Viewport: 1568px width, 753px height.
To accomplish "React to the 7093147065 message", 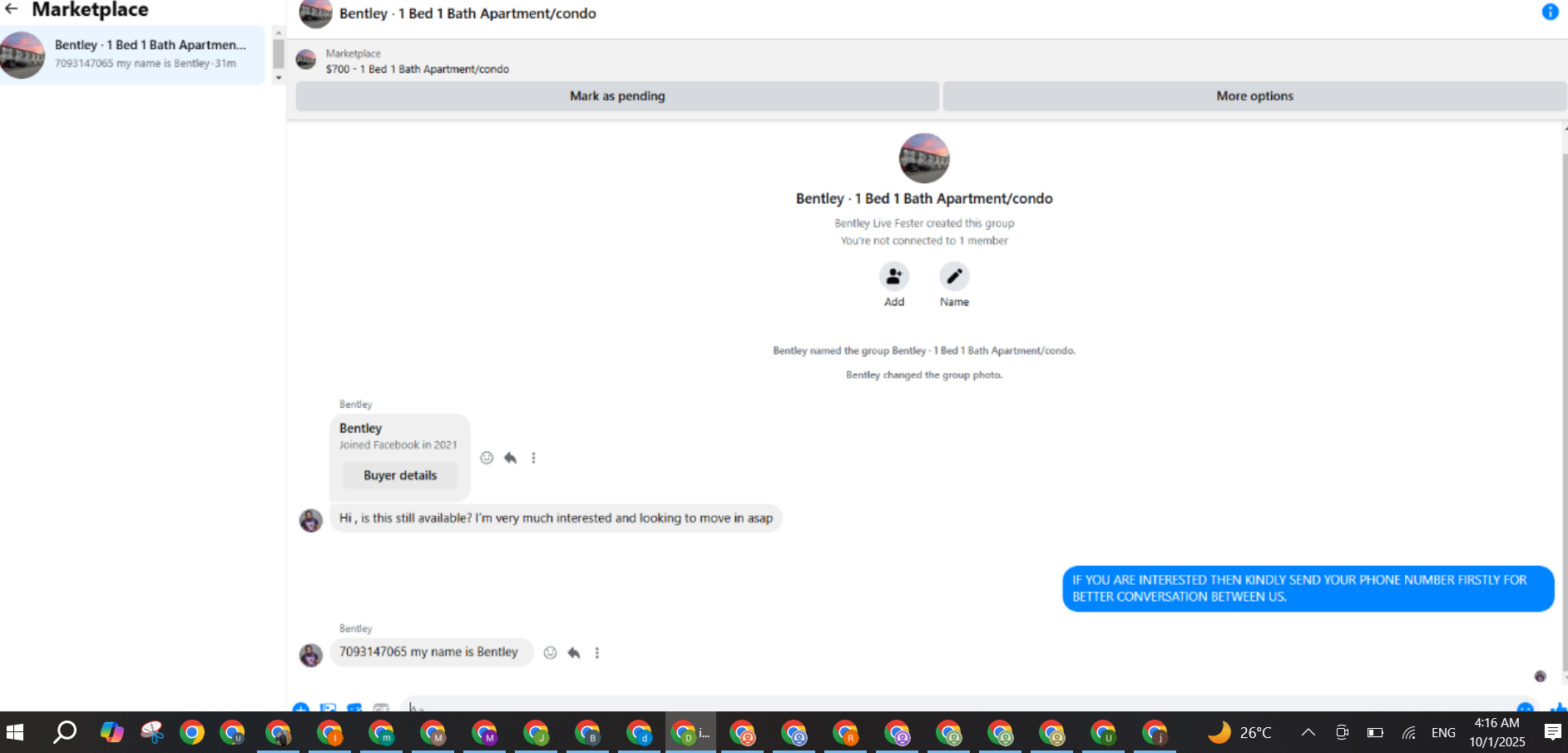I will click(x=550, y=653).
